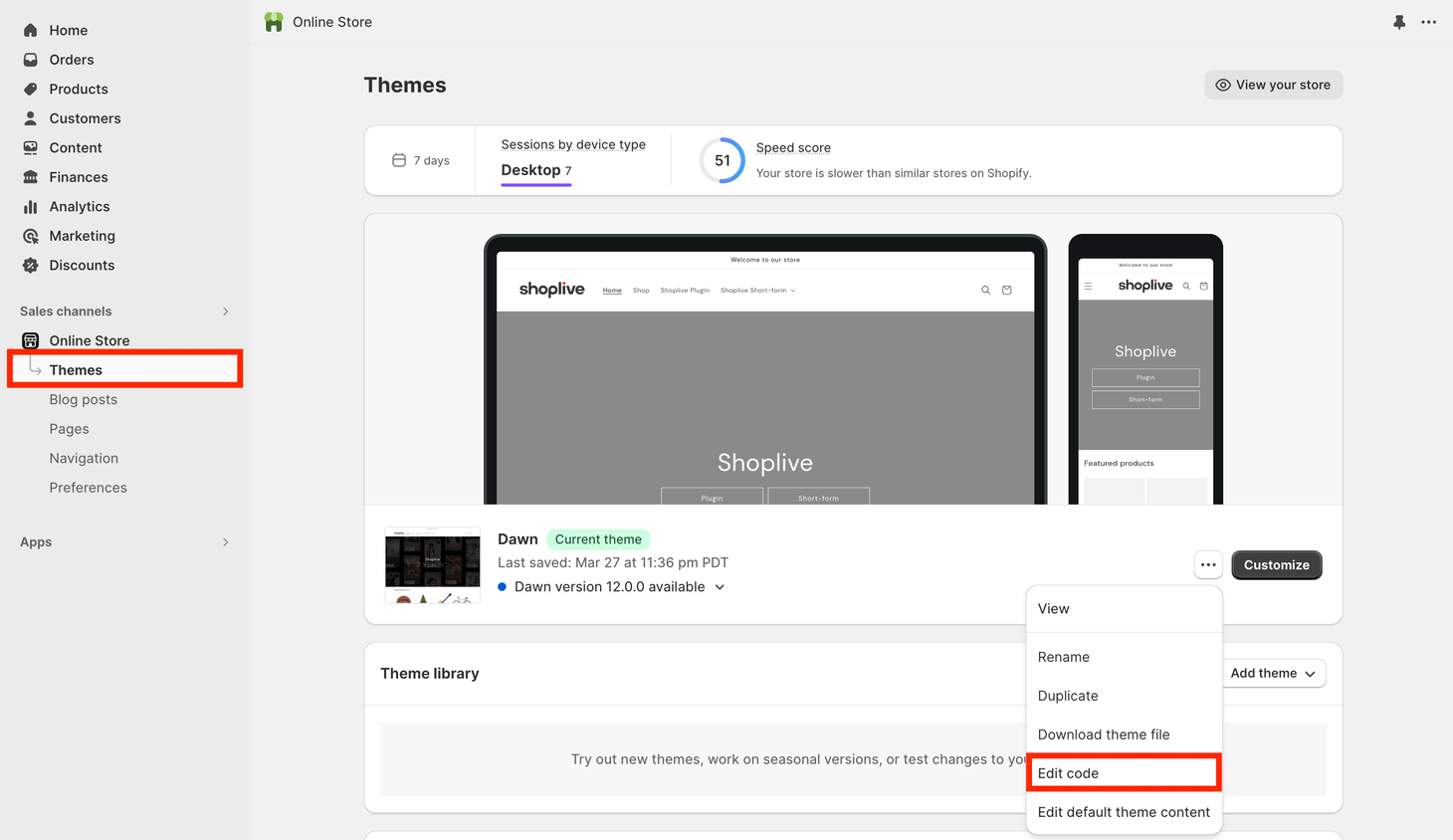Open the Blog posts sidebar link
The width and height of the screenshot is (1453, 840).
pos(84,399)
